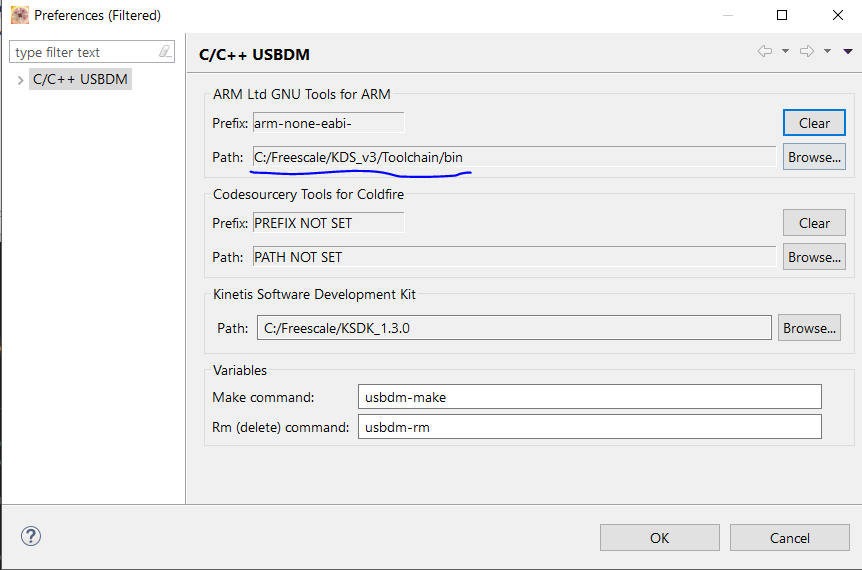This screenshot has height=570, width=862.
Task: Browse for Kinetis SDK path
Action: click(809, 328)
